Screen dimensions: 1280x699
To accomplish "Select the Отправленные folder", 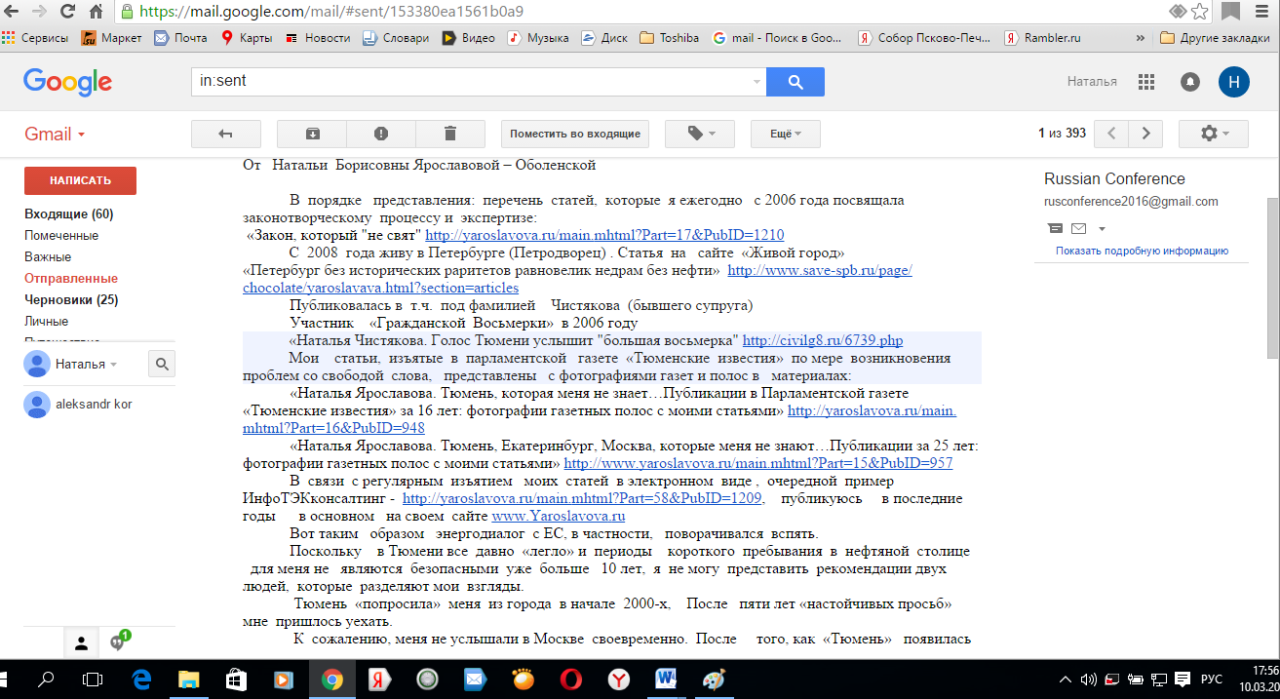I will [71, 278].
